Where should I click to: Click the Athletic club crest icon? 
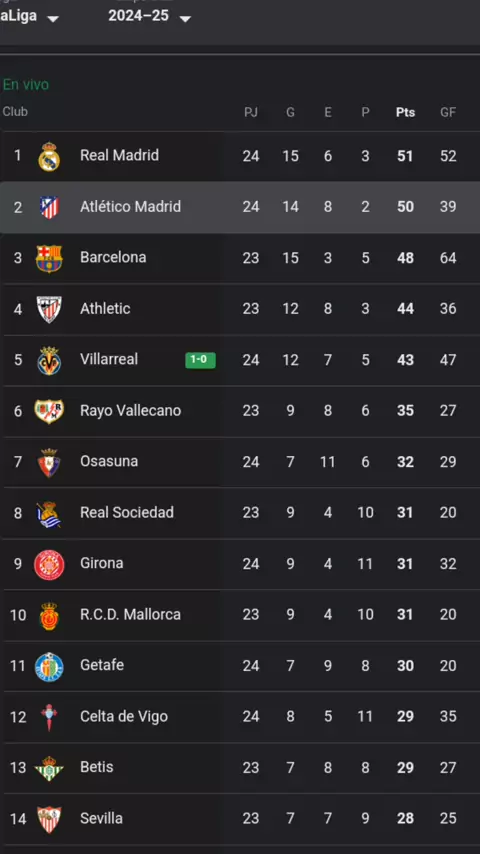pos(49,309)
